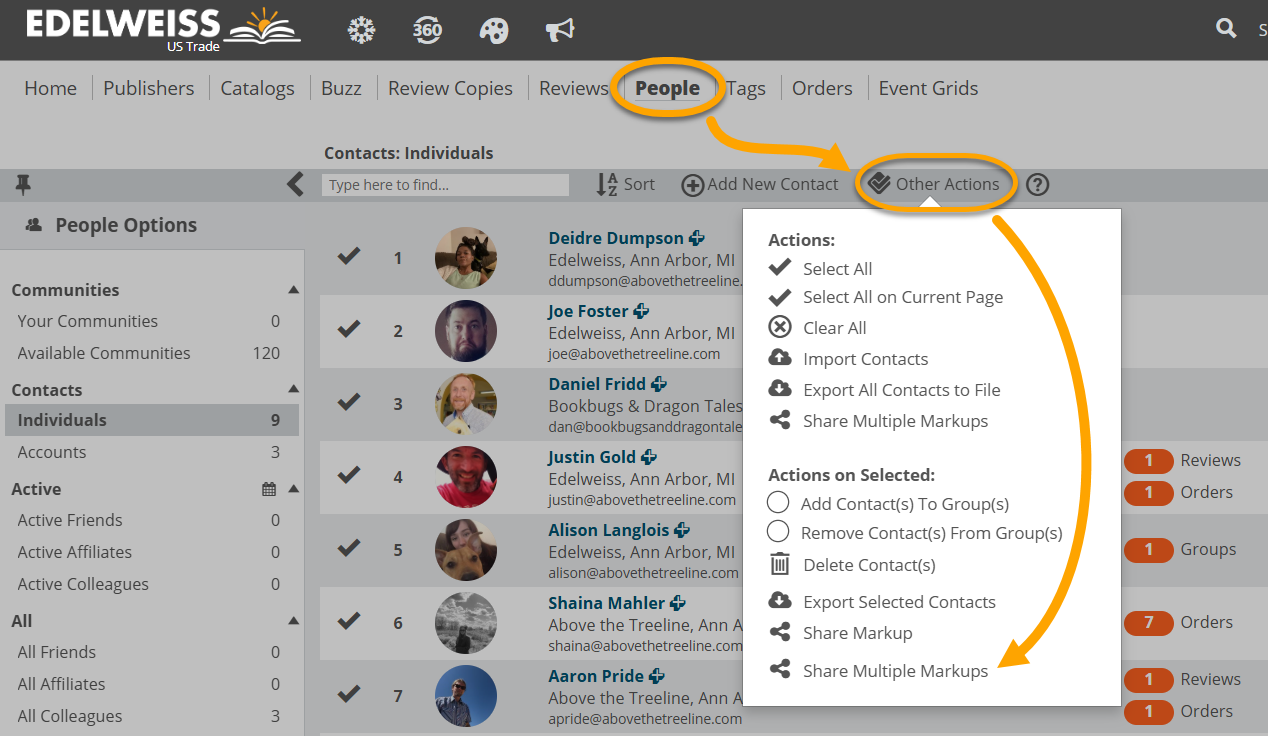The image size is (1268, 736).
Task: Click Joe Foster's profile photo
Action: pos(466,330)
